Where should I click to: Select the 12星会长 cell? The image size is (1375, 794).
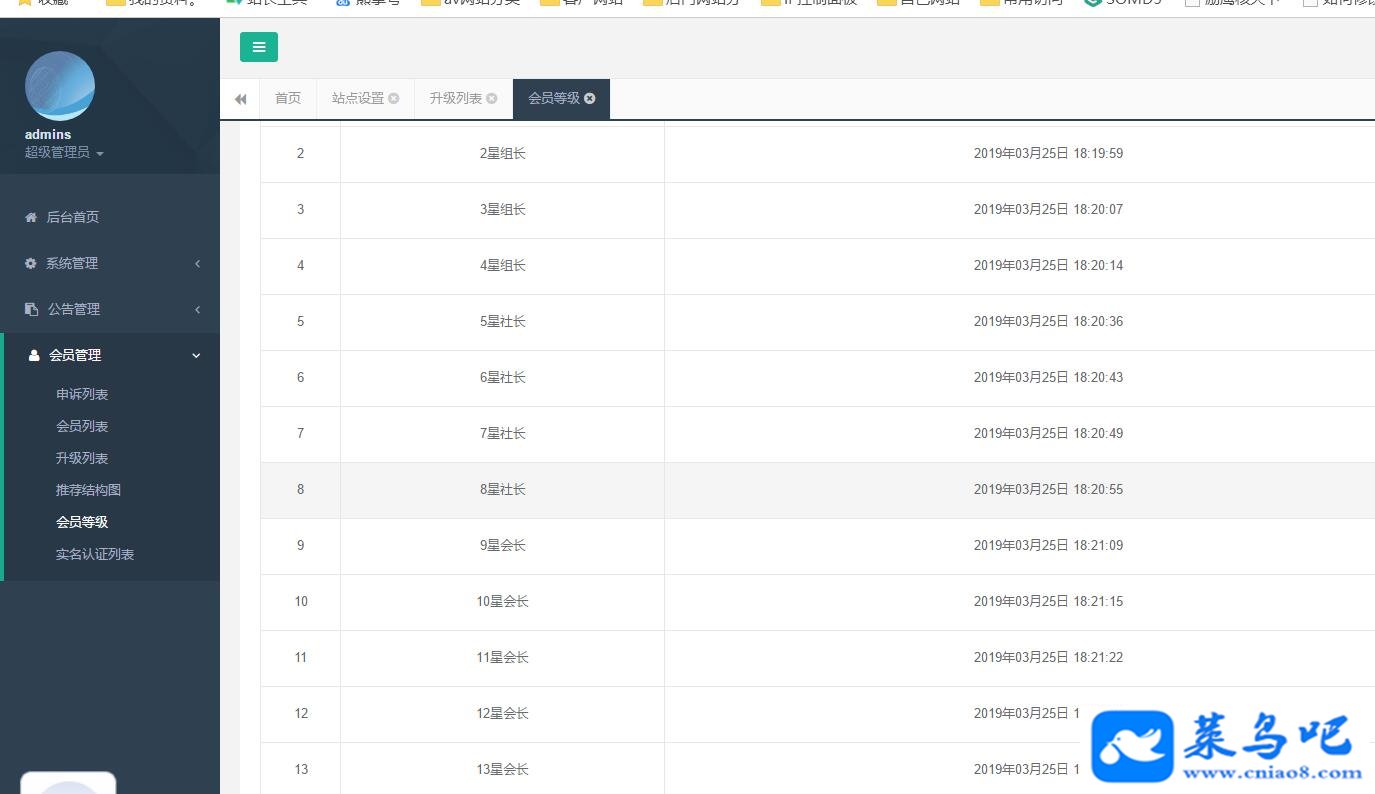(x=502, y=714)
